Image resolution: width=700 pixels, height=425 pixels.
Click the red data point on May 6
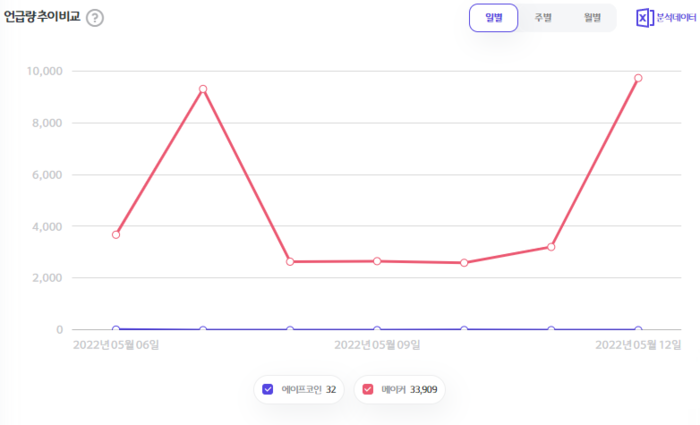[x=116, y=235]
